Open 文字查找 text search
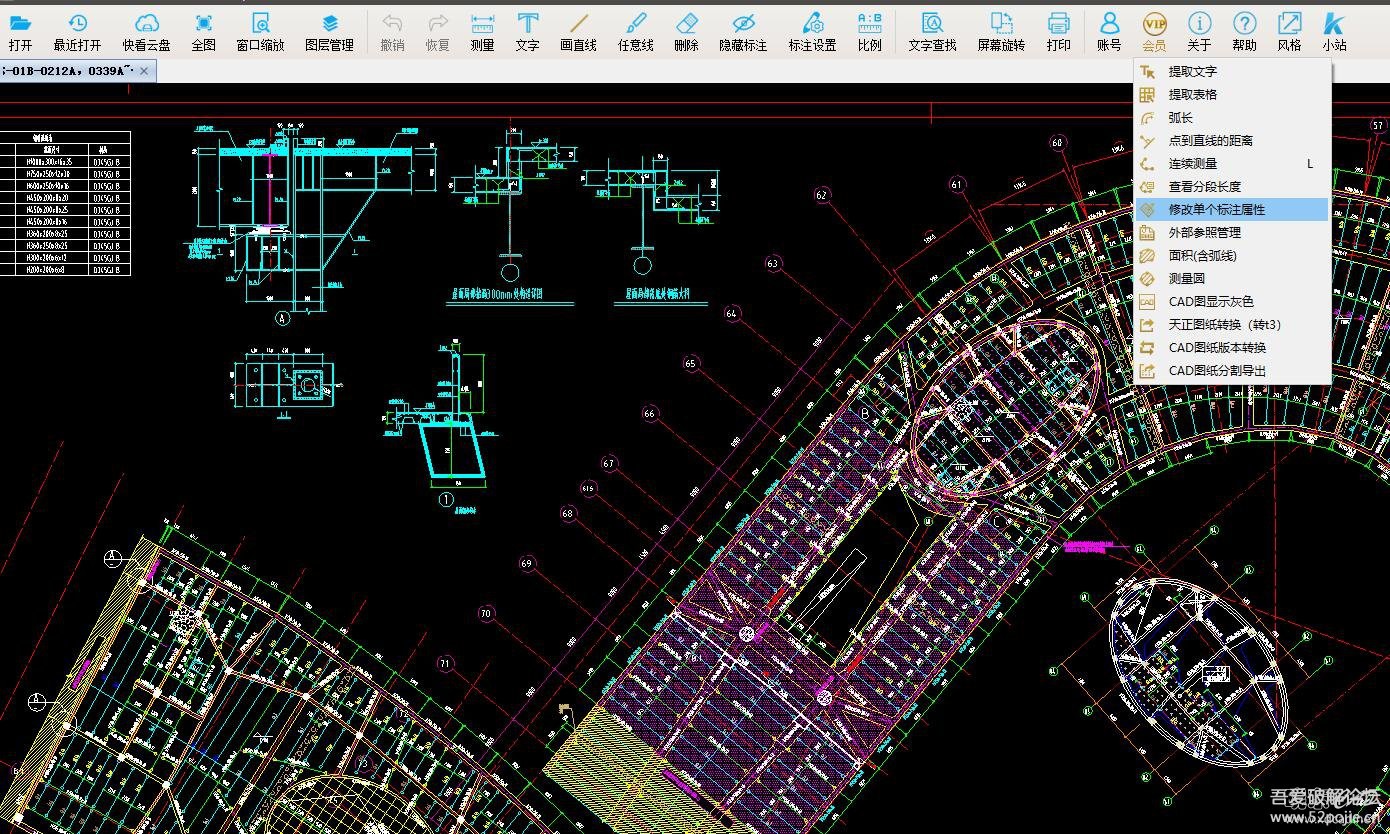Viewport: 1390px width, 834px height. (932, 31)
